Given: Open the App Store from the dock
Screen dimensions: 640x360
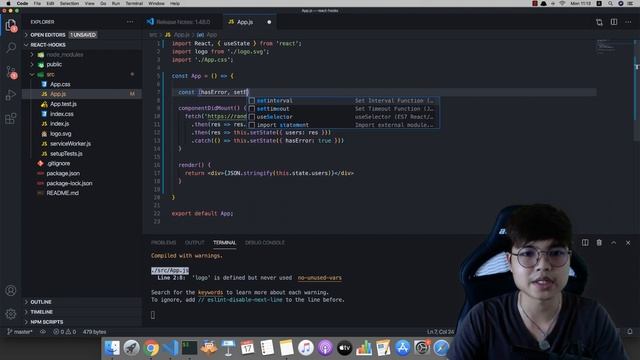Looking at the screenshot, I should pos(402,348).
